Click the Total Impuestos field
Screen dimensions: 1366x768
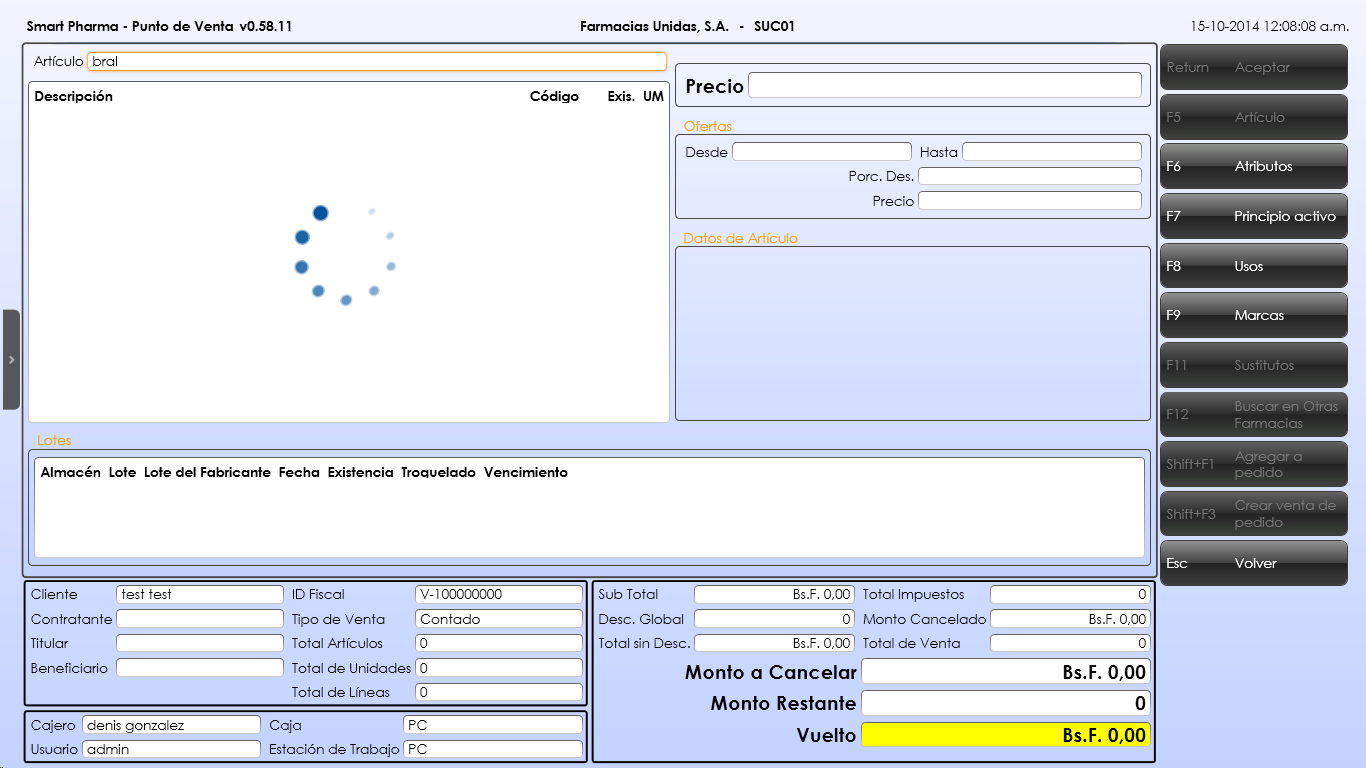[x=1070, y=594]
